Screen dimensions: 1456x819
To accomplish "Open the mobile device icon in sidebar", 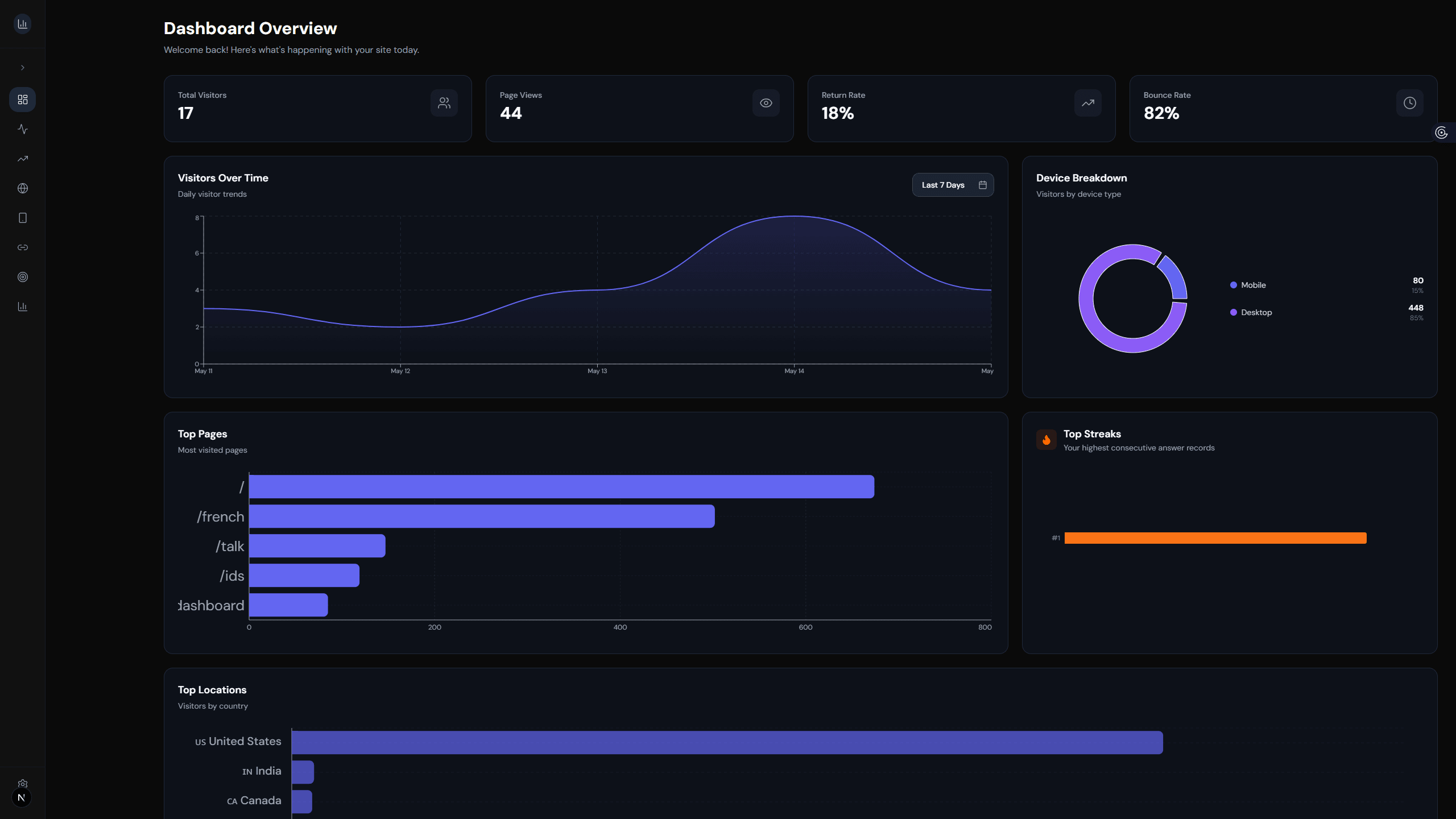I will coord(23,218).
